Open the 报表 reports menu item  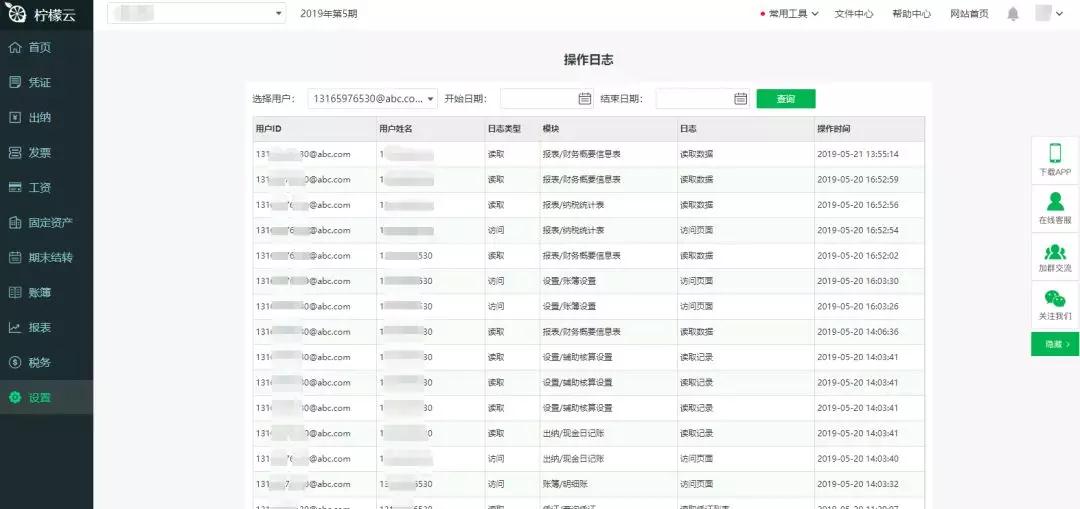coord(46,328)
